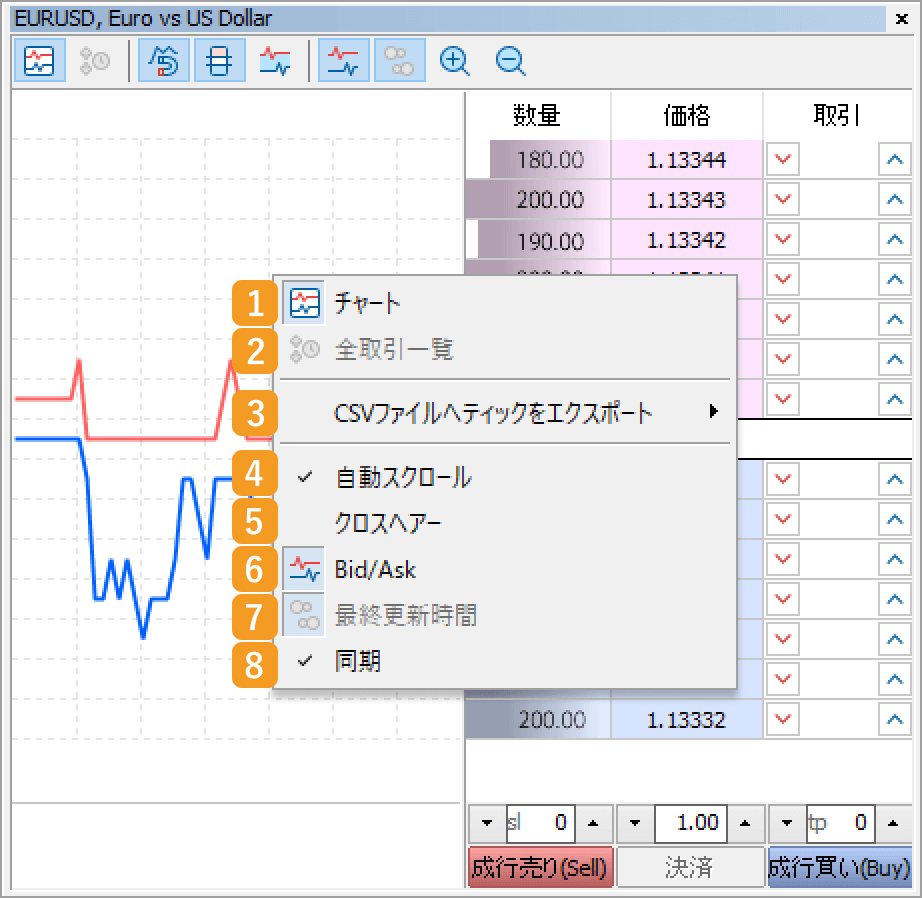This screenshot has height=898, width=922.
Task: Toggle the crosshair toolbar icon
Action: pyautogui.click(x=219, y=60)
